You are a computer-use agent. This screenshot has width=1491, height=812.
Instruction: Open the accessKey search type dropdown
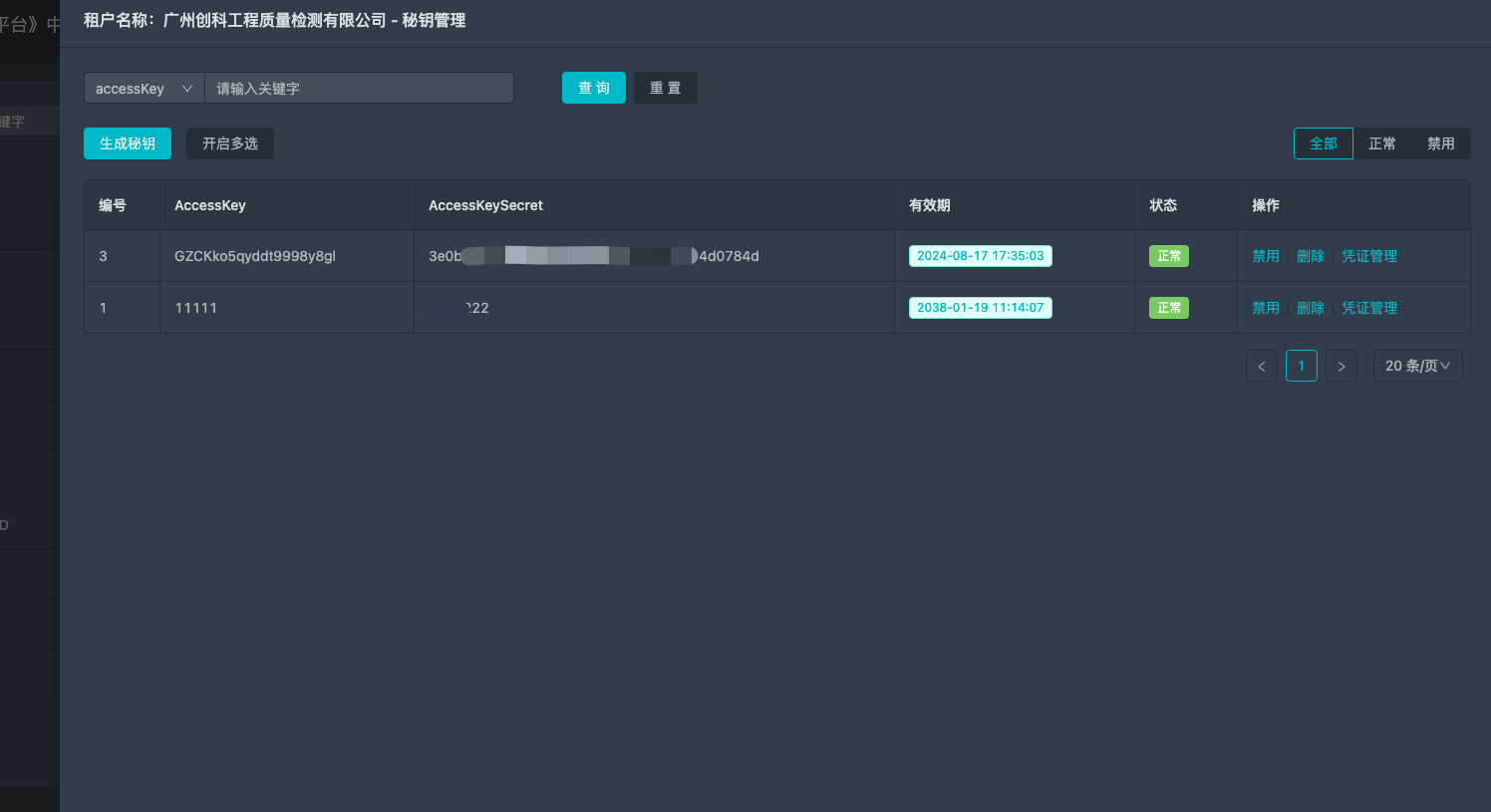point(144,89)
